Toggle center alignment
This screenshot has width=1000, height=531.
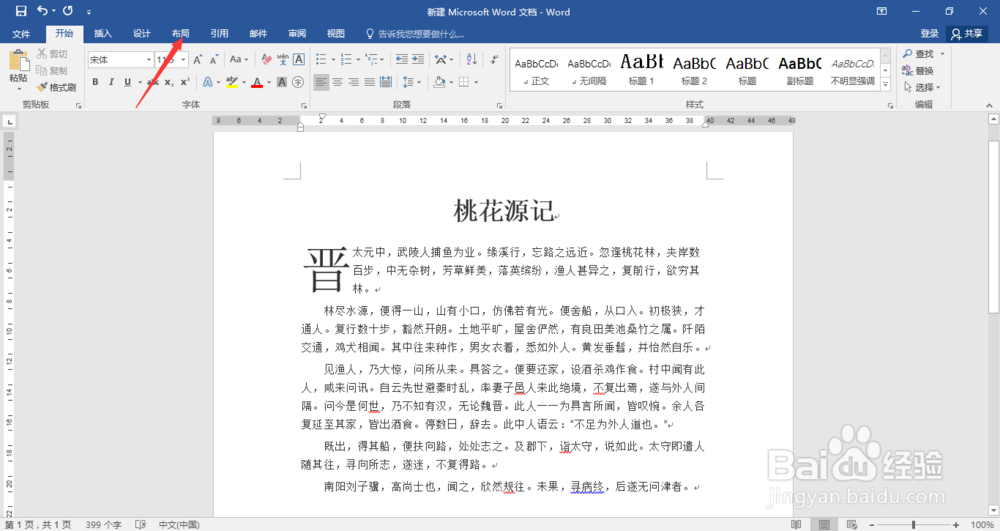coord(337,82)
